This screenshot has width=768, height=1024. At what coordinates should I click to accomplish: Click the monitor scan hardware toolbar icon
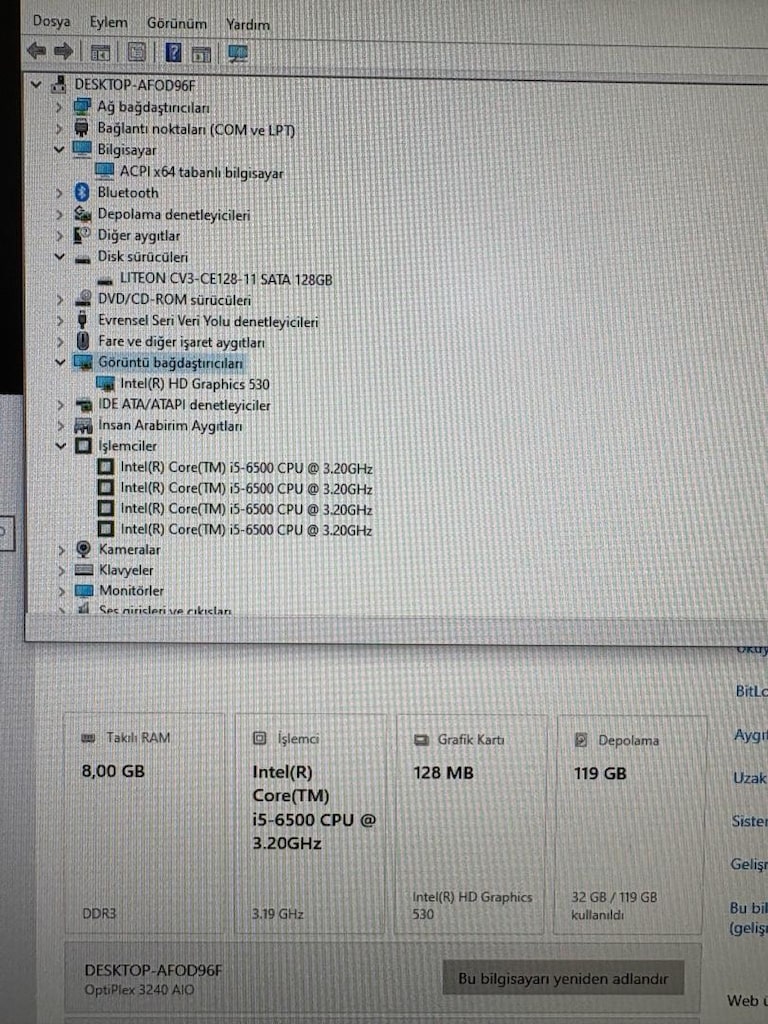point(238,54)
